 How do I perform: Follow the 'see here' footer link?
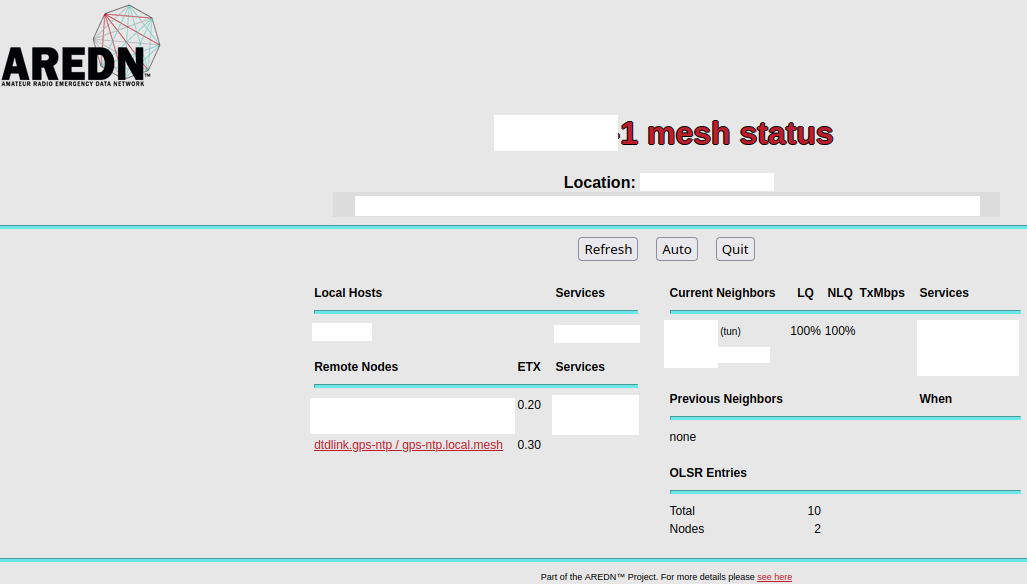(x=774, y=577)
